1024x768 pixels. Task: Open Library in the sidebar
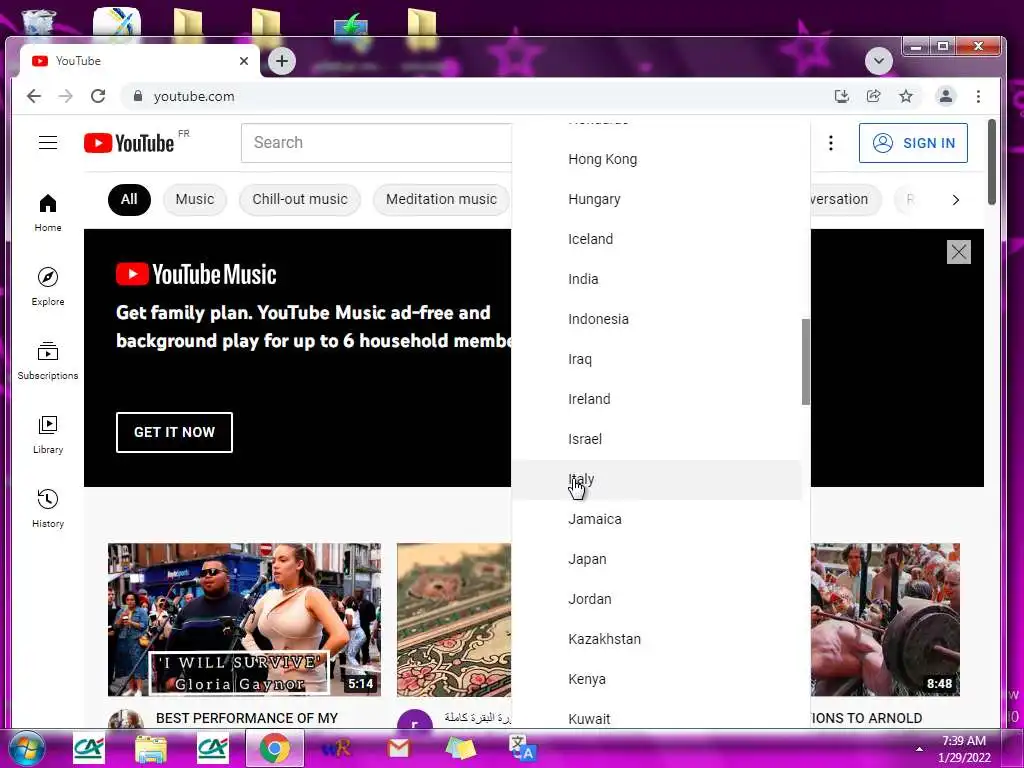(48, 435)
